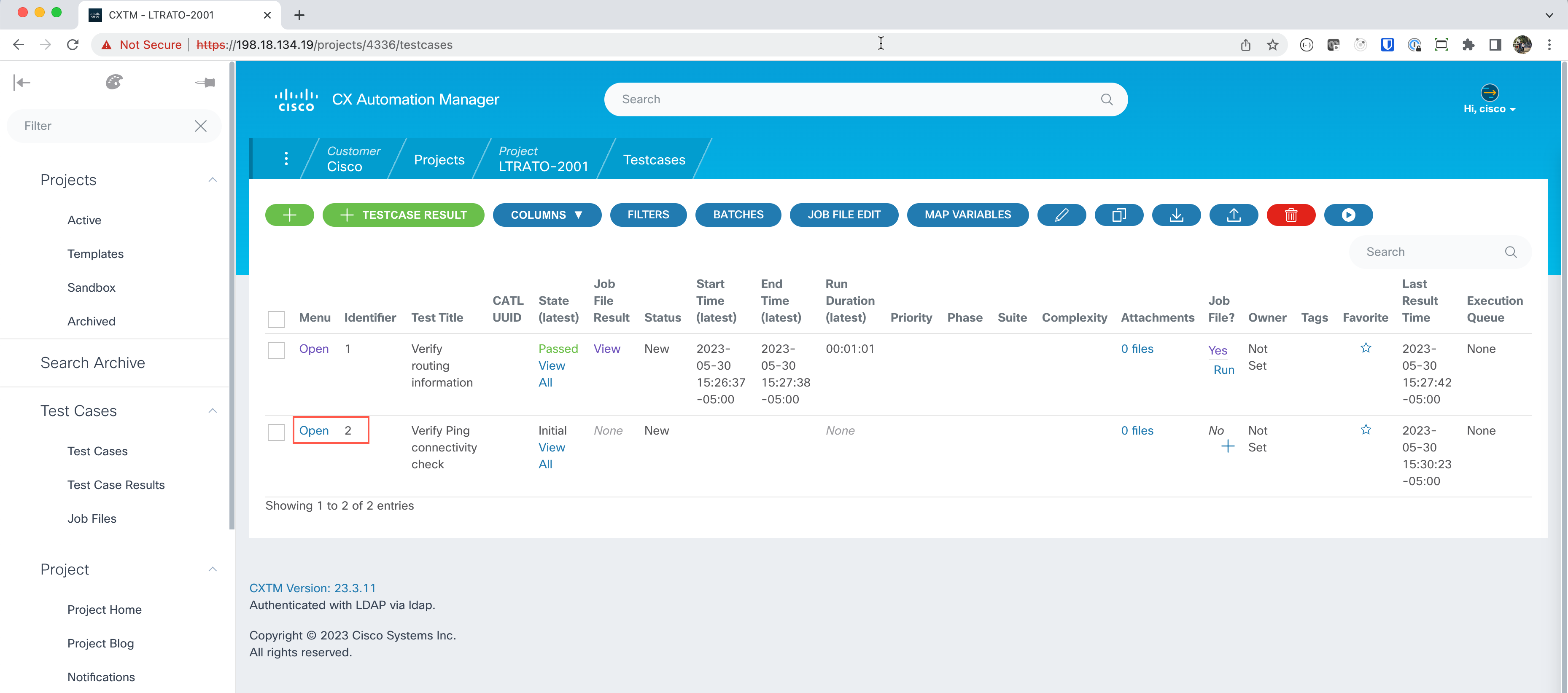The image size is (1568, 693).
Task: Collapse the sidebar with arrow icon
Action: click(22, 82)
